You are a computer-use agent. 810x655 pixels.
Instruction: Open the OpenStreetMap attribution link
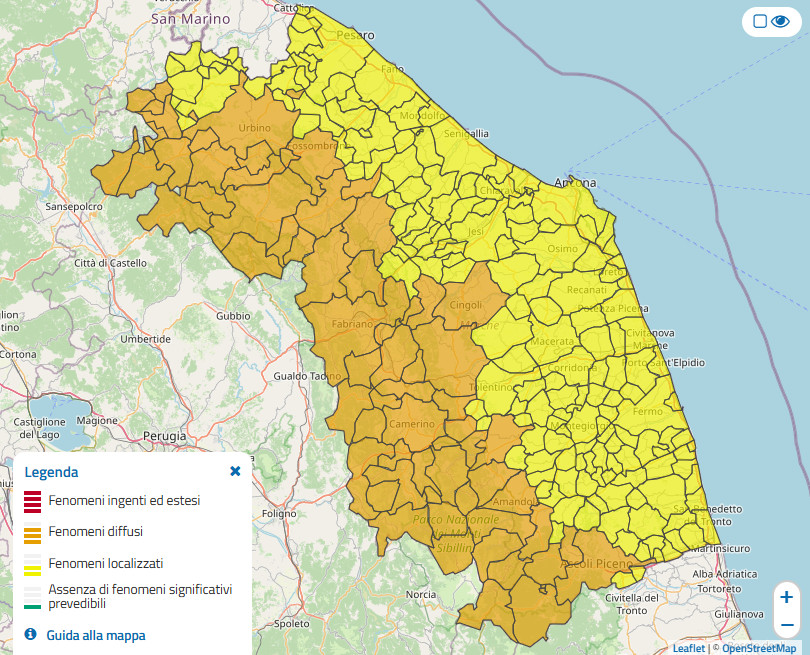click(759, 648)
